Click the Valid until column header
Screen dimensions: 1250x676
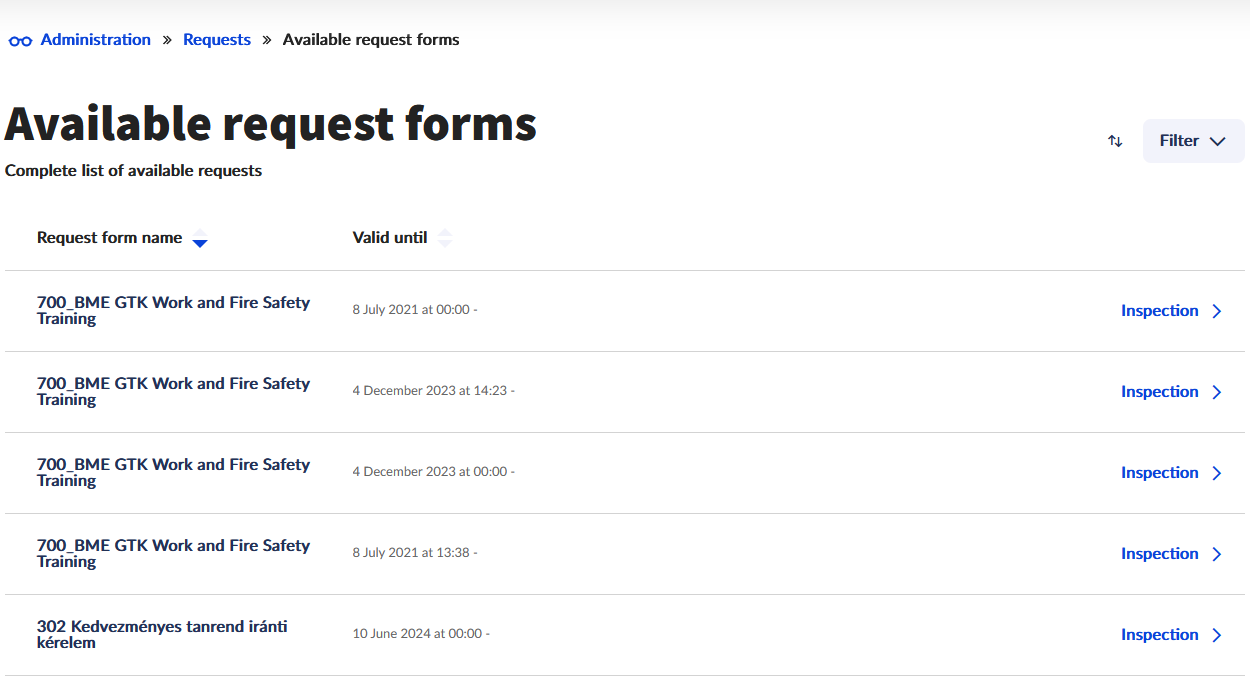point(390,238)
